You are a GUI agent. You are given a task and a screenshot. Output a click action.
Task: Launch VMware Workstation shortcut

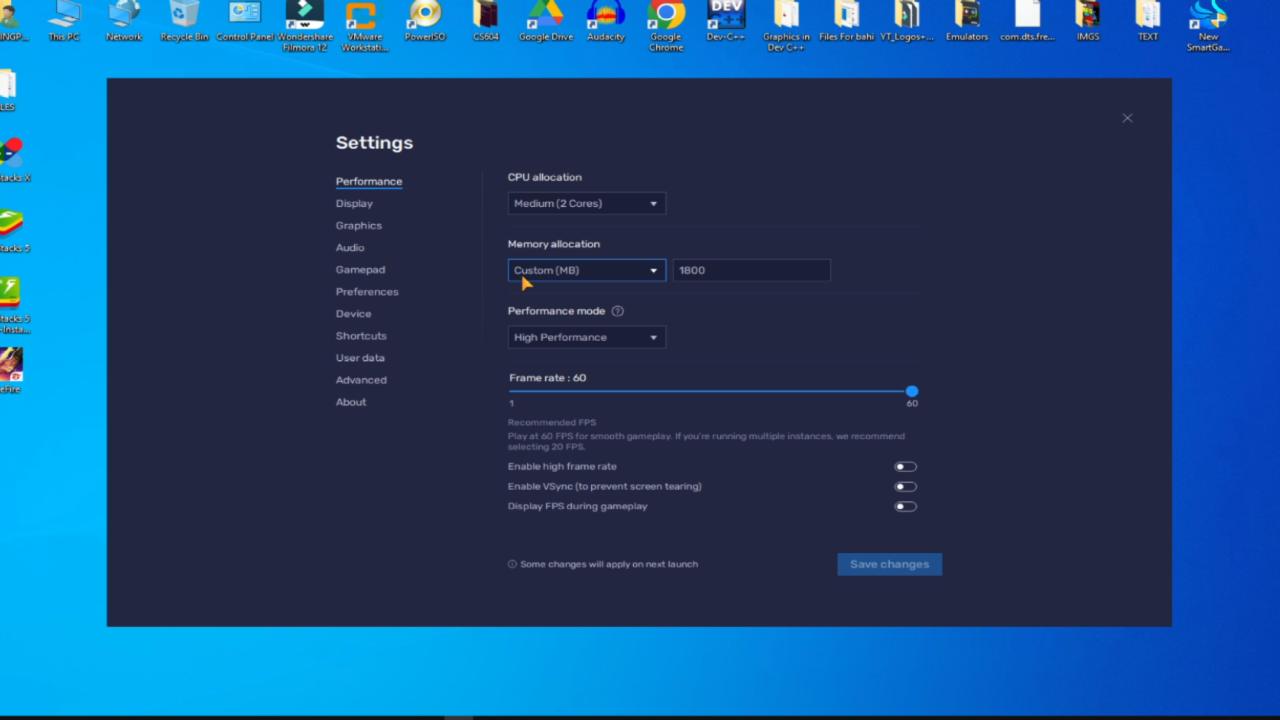[364, 25]
